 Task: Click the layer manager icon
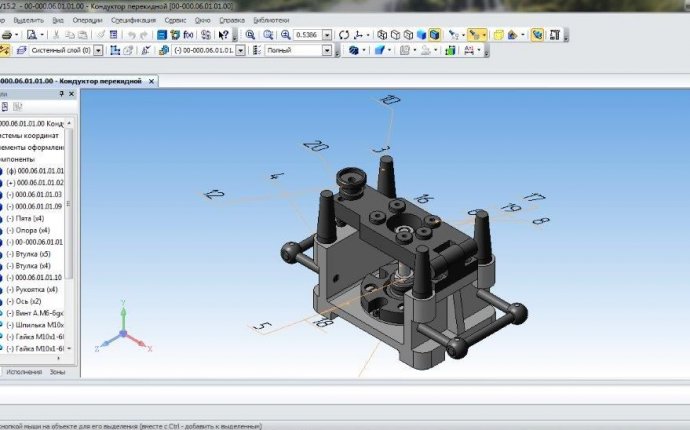22,50
